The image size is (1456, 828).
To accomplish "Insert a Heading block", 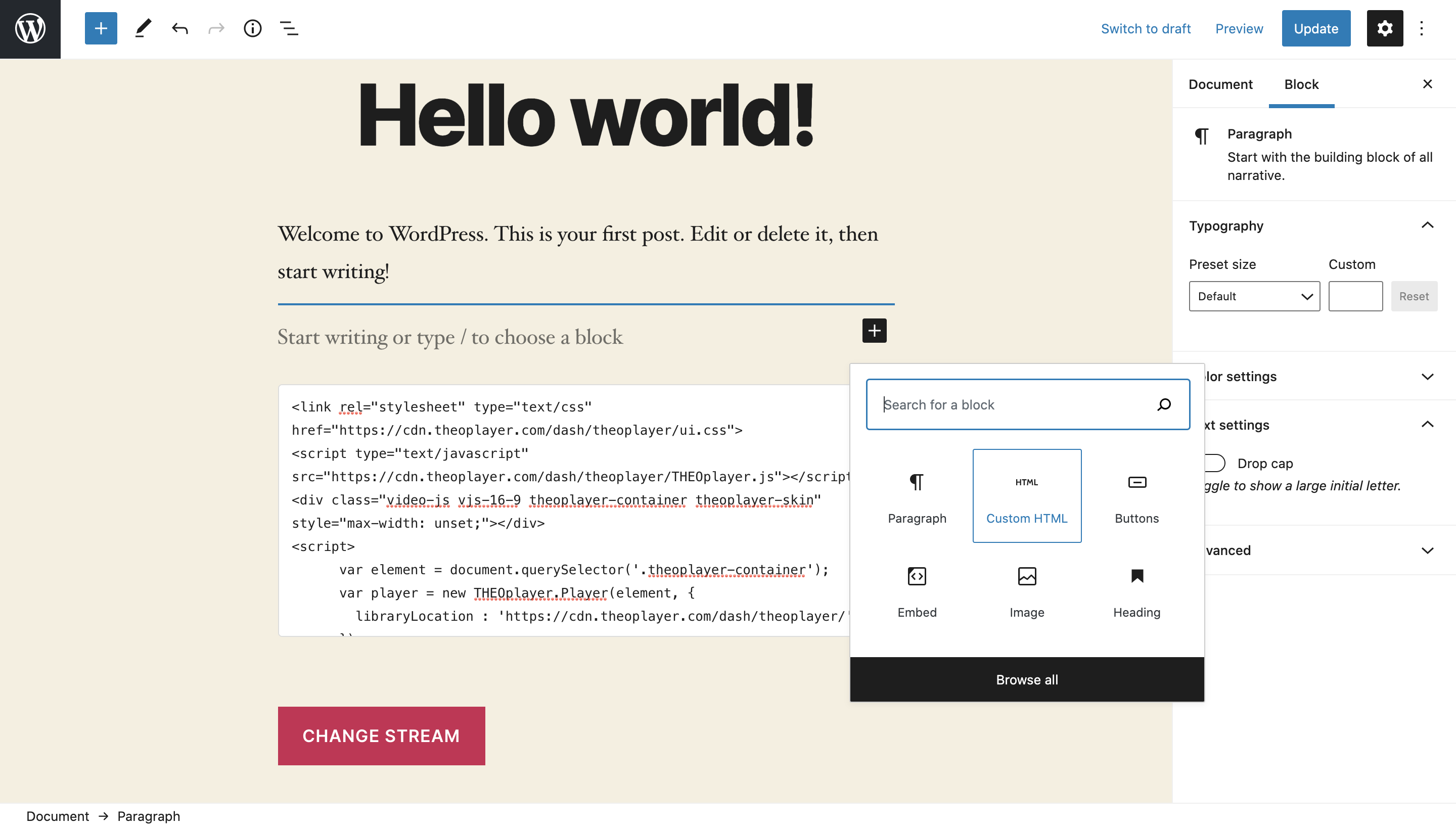I will (x=1136, y=591).
